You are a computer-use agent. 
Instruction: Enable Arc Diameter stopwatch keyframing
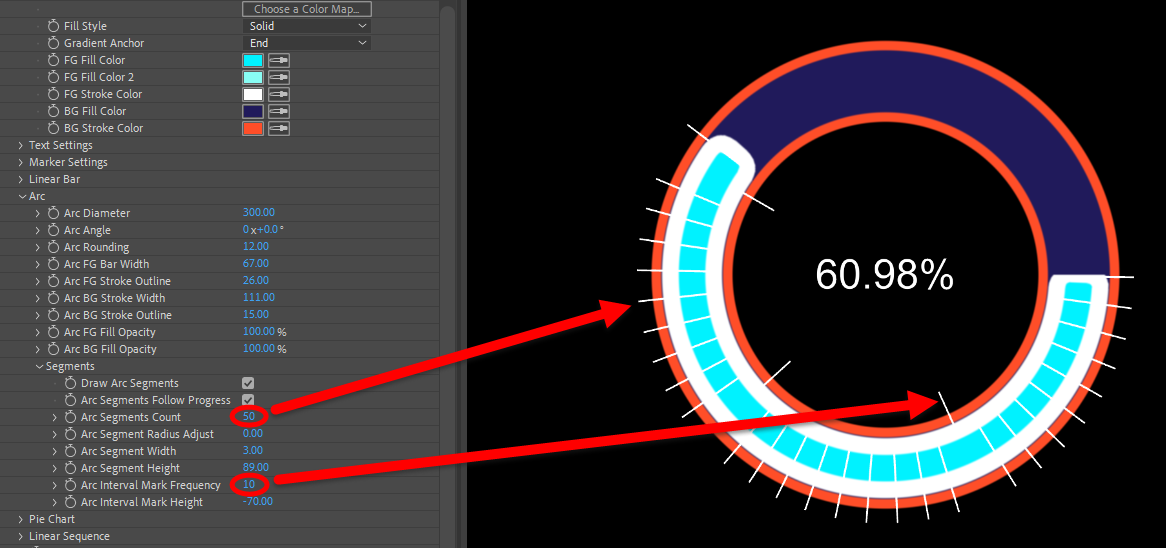coord(54,213)
